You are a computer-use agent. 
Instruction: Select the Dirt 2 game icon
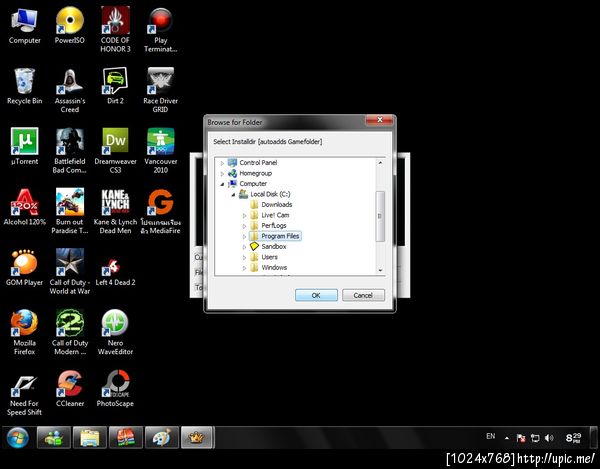[115, 86]
